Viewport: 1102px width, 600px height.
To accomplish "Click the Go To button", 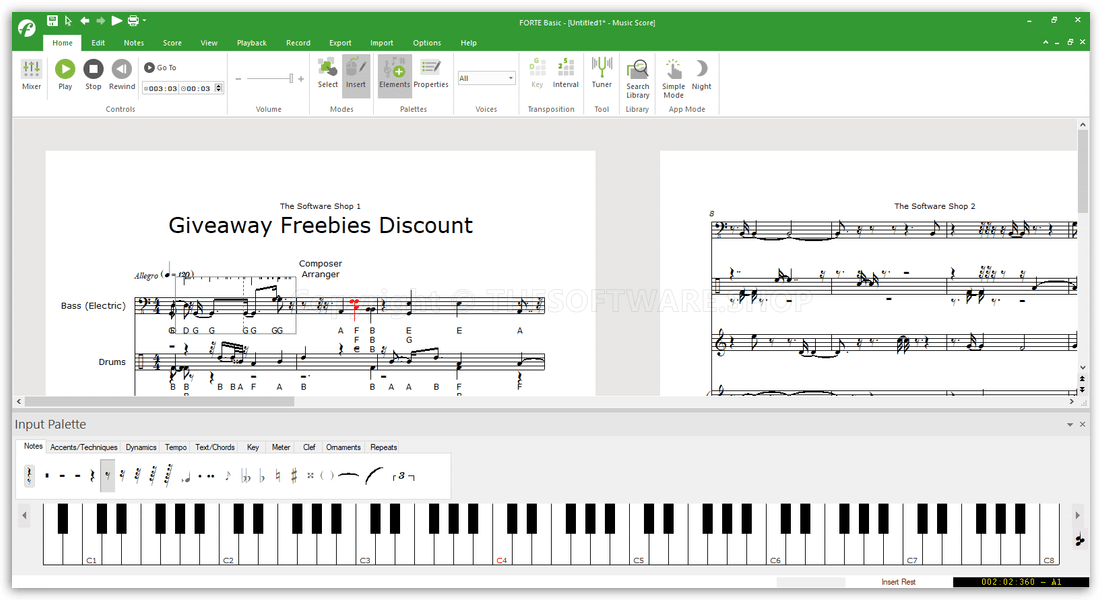I will pyautogui.click(x=160, y=68).
